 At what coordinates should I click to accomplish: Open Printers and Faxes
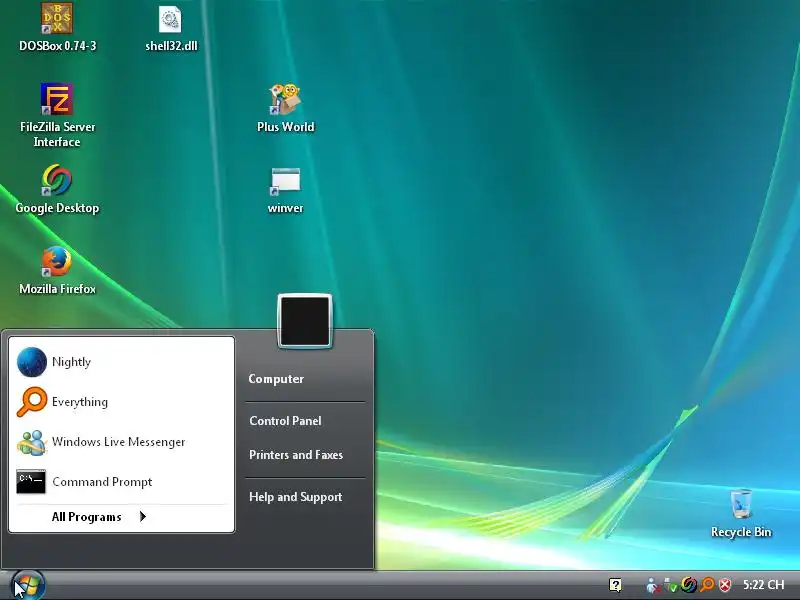click(x=296, y=455)
